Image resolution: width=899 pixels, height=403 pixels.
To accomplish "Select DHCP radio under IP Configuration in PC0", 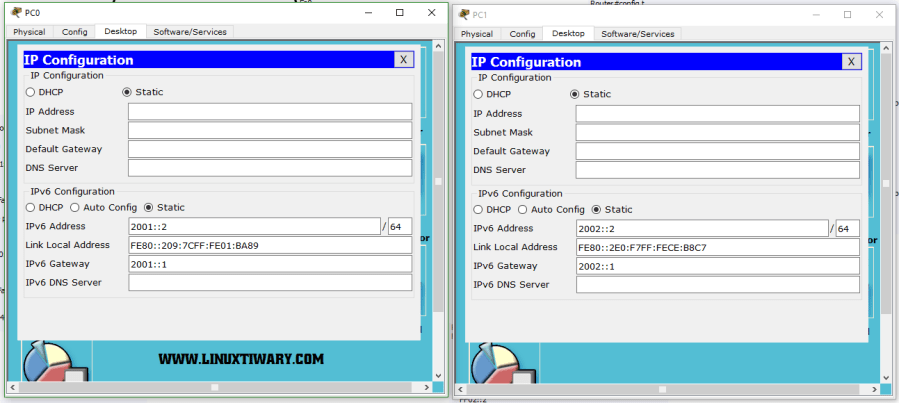I will pyautogui.click(x=30, y=92).
